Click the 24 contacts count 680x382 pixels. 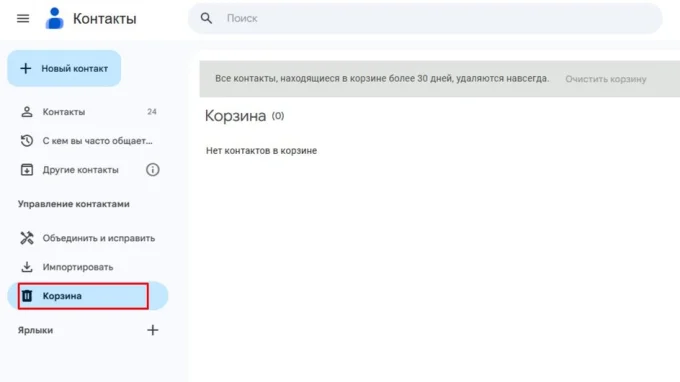click(x=152, y=112)
